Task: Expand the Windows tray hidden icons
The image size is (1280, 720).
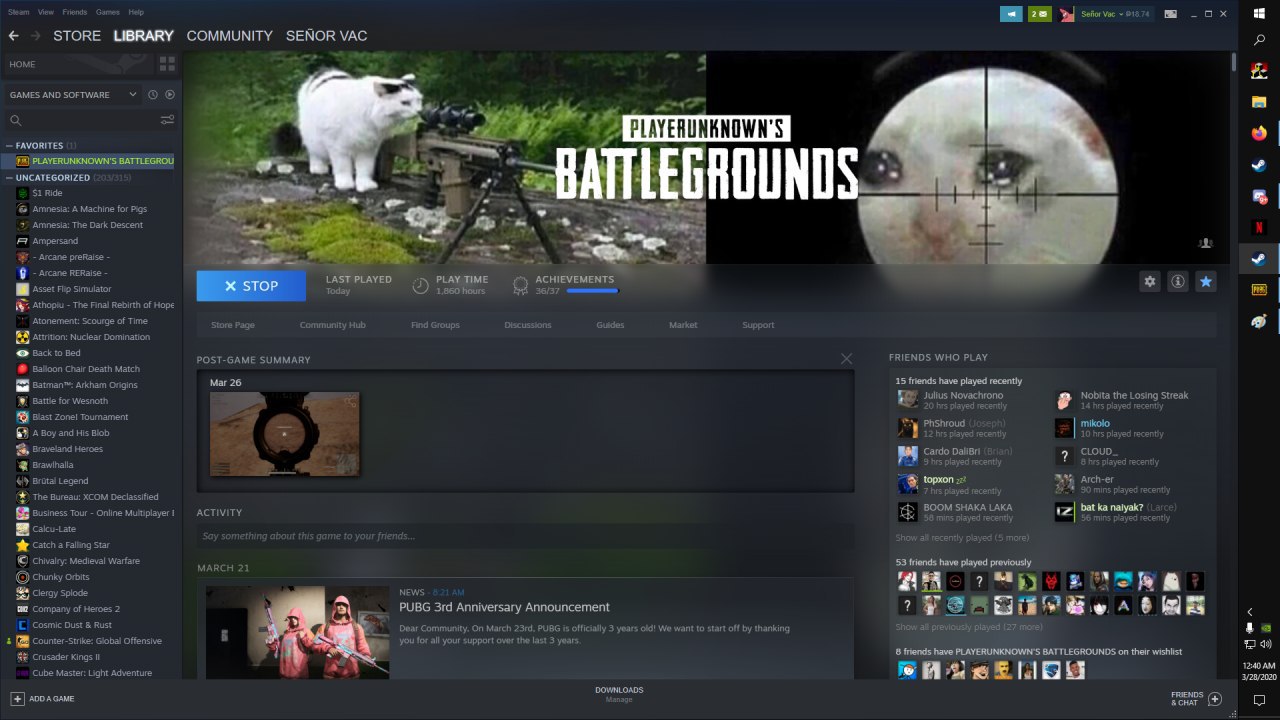Action: point(1250,612)
